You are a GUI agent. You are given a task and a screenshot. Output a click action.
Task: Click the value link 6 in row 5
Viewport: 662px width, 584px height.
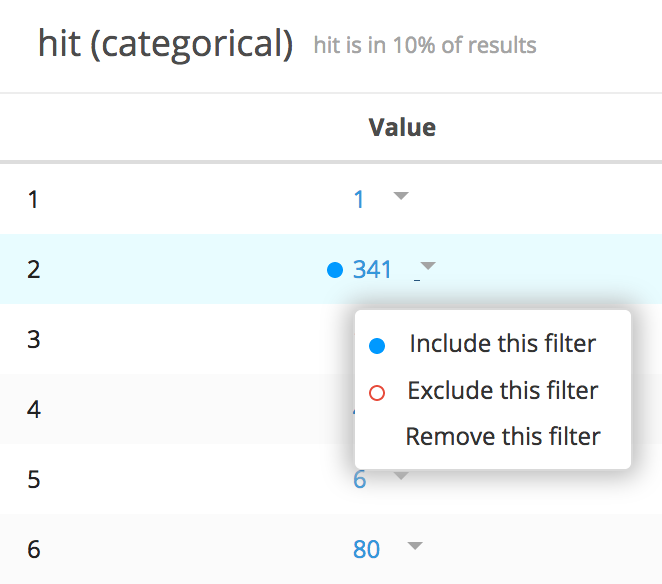(359, 481)
